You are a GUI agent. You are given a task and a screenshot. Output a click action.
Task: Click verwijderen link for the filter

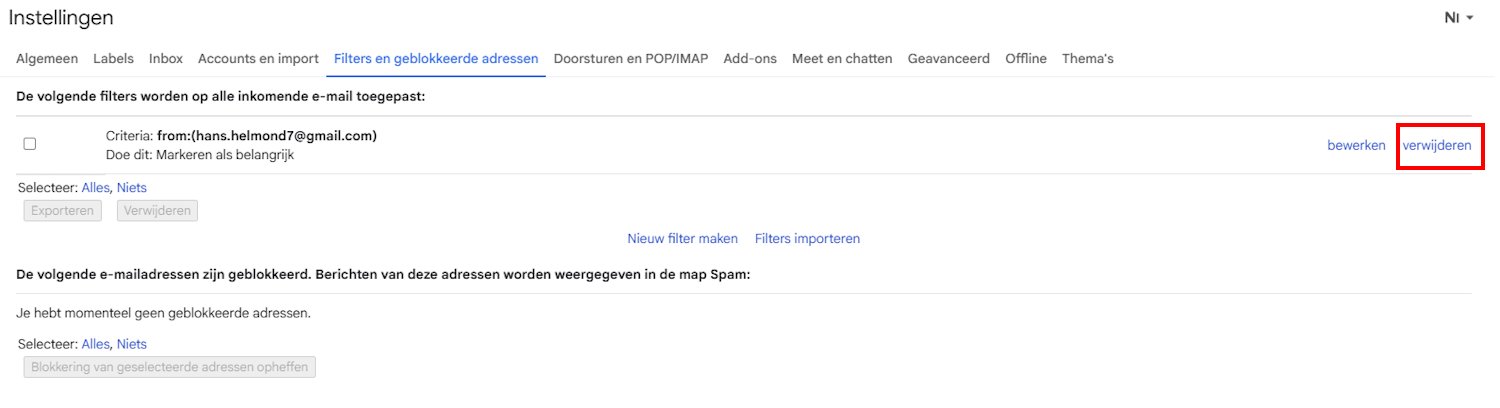(x=1437, y=145)
